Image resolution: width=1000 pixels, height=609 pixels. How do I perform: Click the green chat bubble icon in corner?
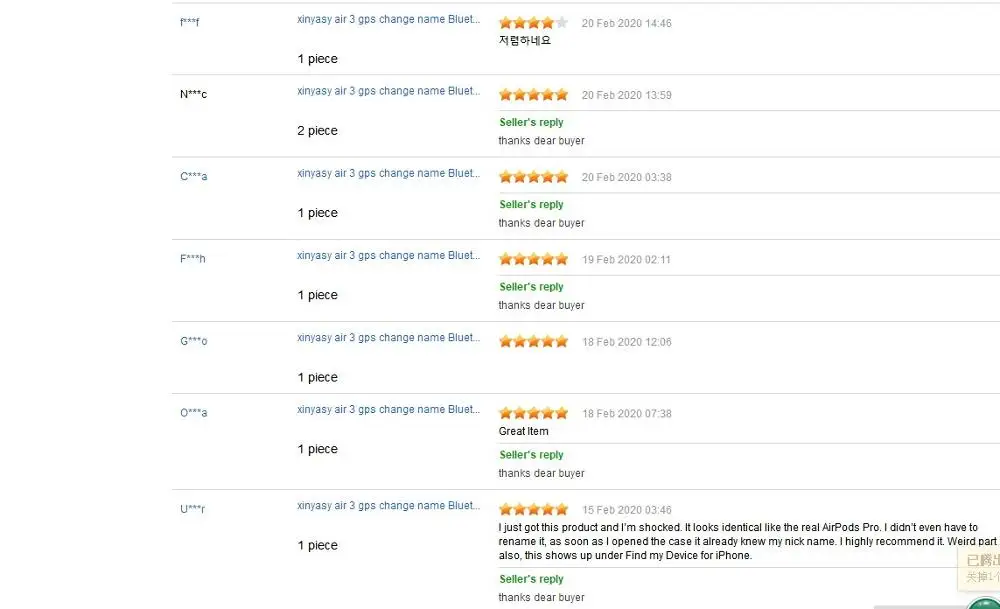(985, 603)
